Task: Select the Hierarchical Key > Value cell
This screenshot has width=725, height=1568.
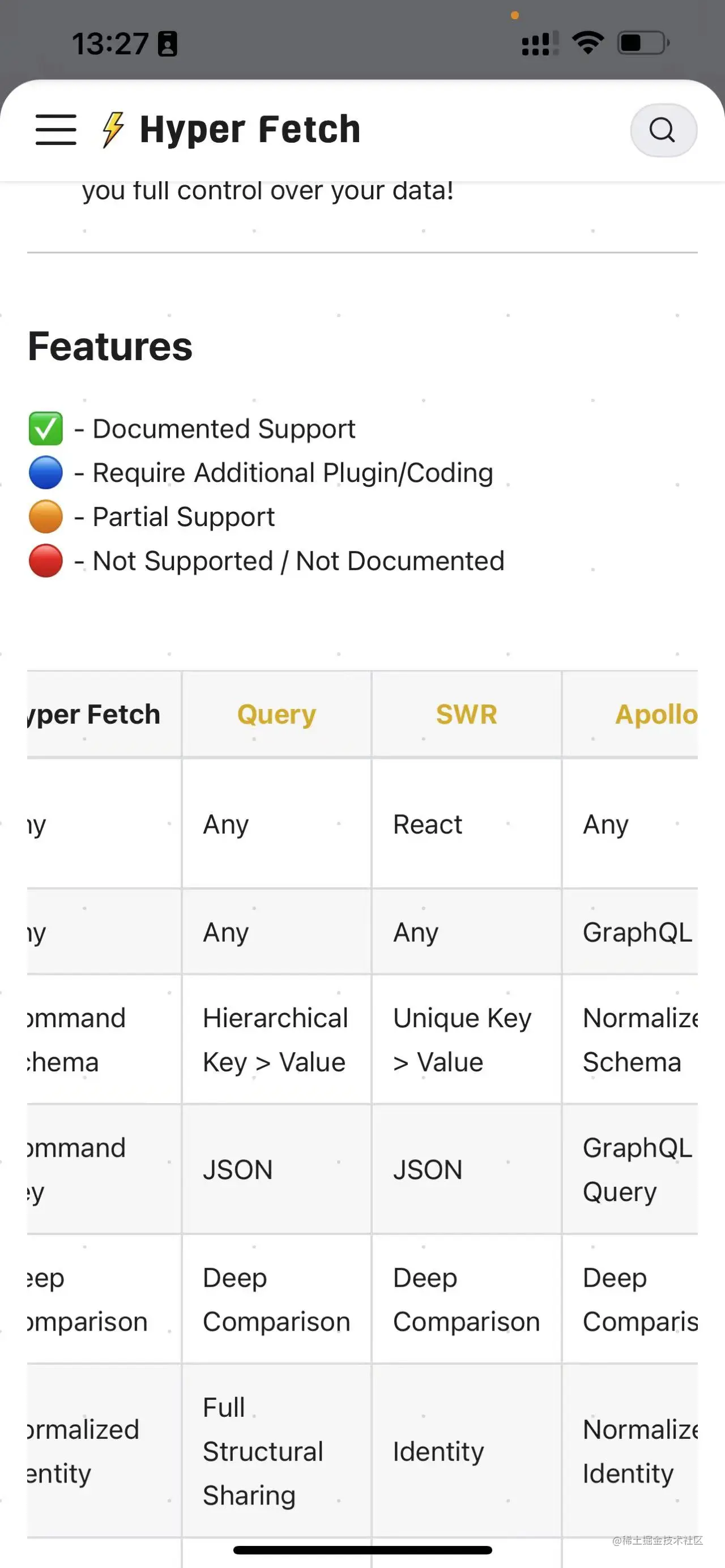Action: point(275,1040)
